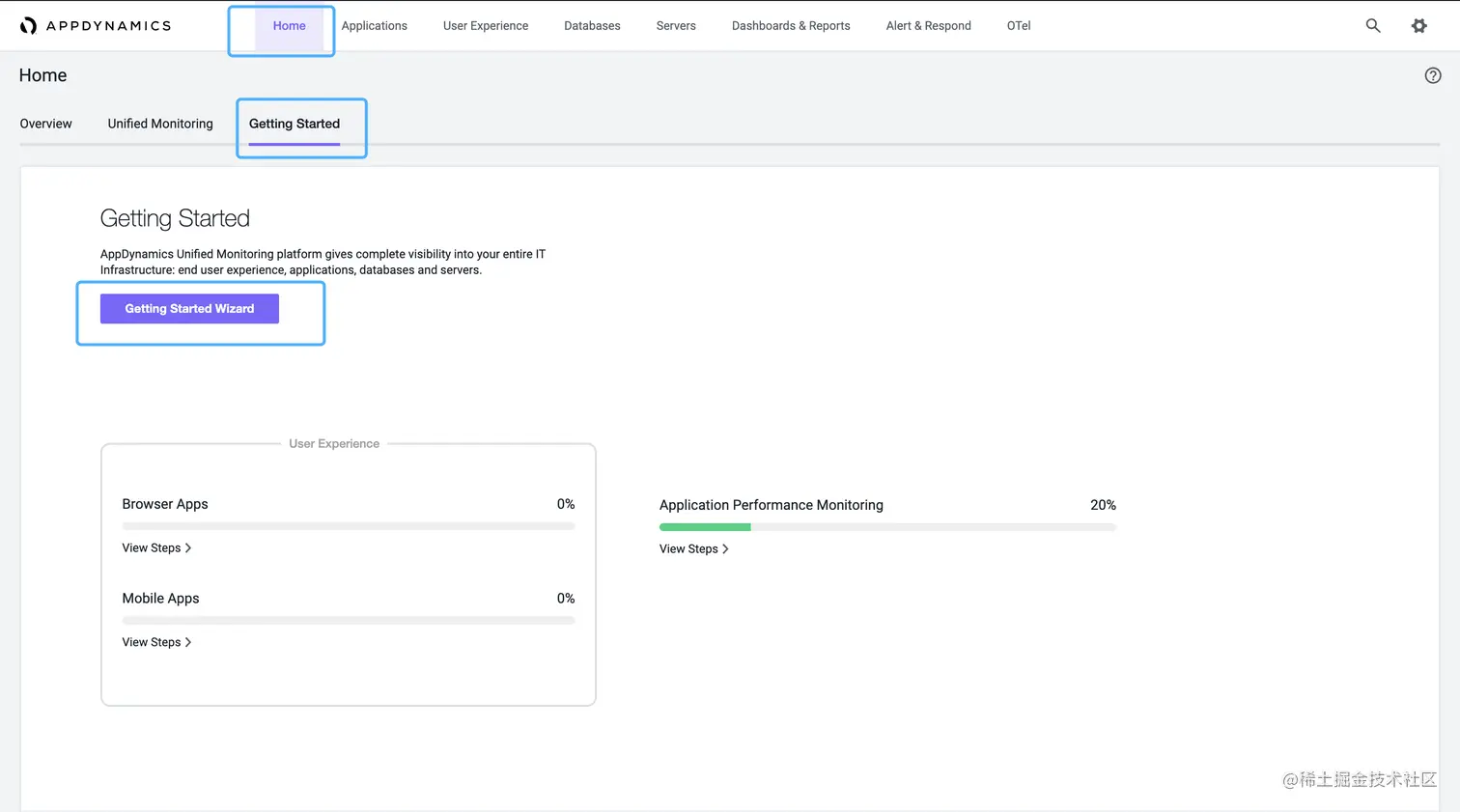1460x812 pixels.
Task: Select the Getting Started tab
Action: 295,124
